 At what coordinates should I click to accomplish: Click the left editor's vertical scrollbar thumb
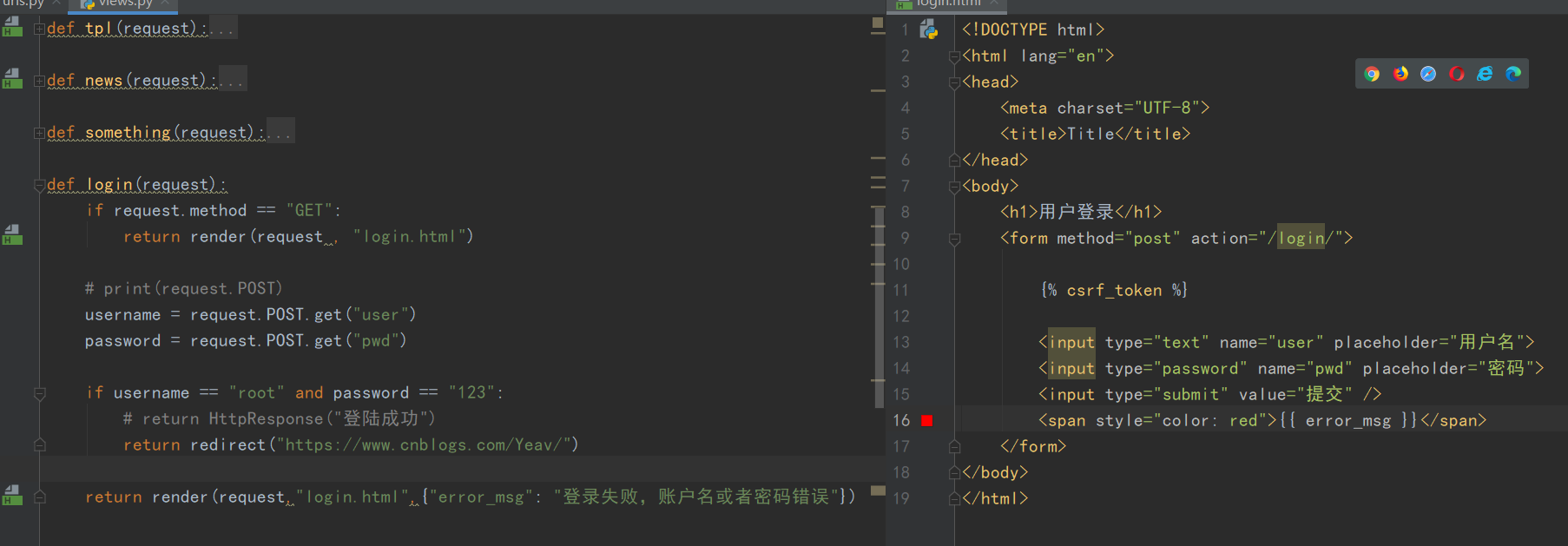click(879, 304)
